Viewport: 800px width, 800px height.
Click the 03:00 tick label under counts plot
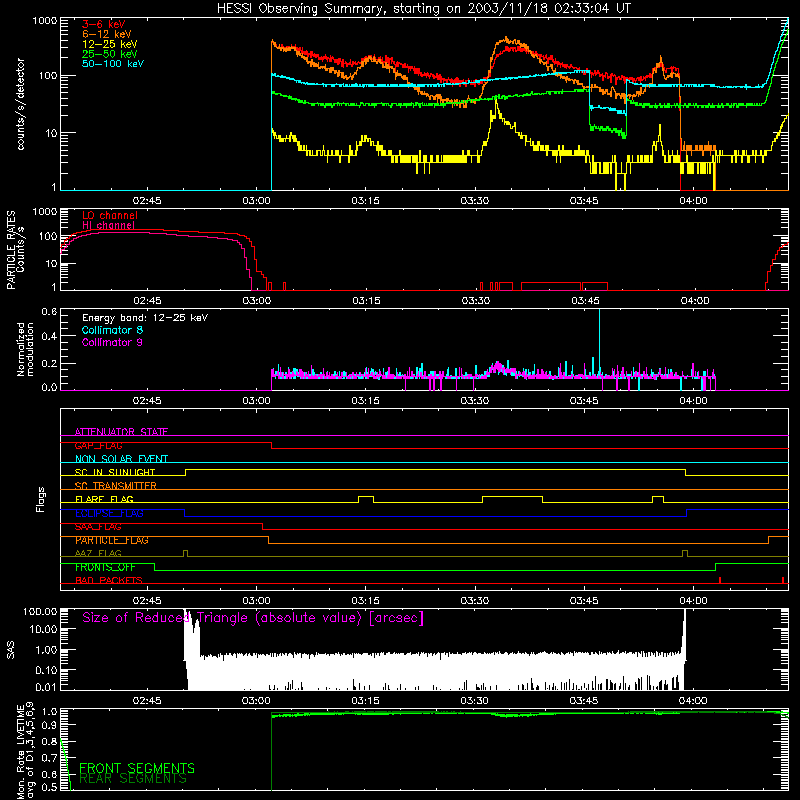point(257,201)
